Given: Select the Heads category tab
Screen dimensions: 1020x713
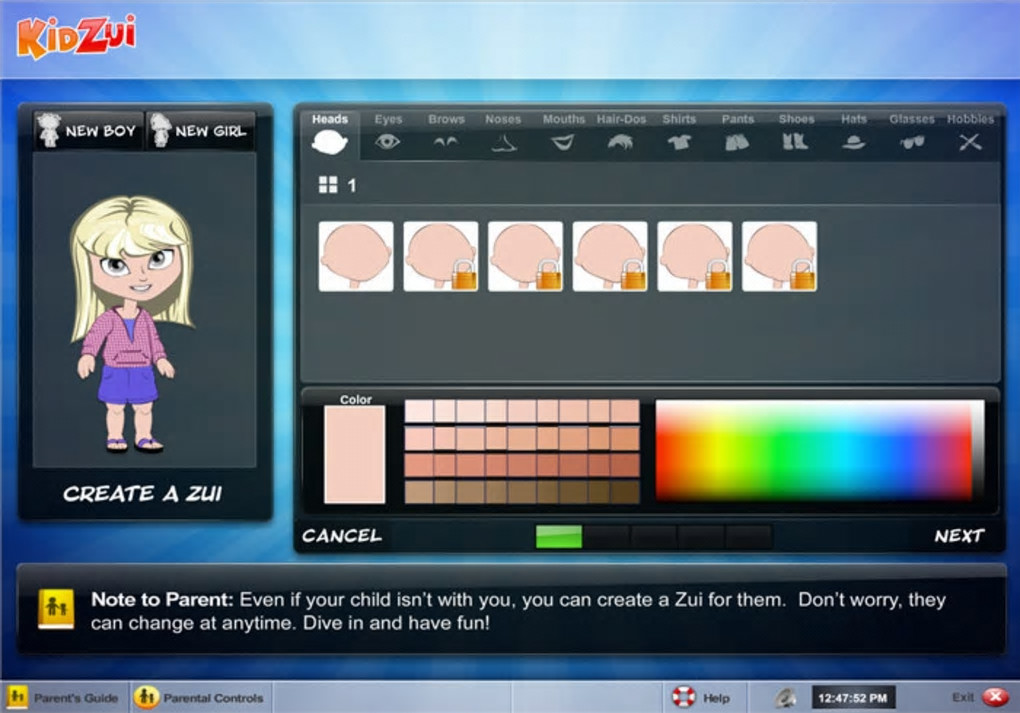Looking at the screenshot, I should (330, 134).
